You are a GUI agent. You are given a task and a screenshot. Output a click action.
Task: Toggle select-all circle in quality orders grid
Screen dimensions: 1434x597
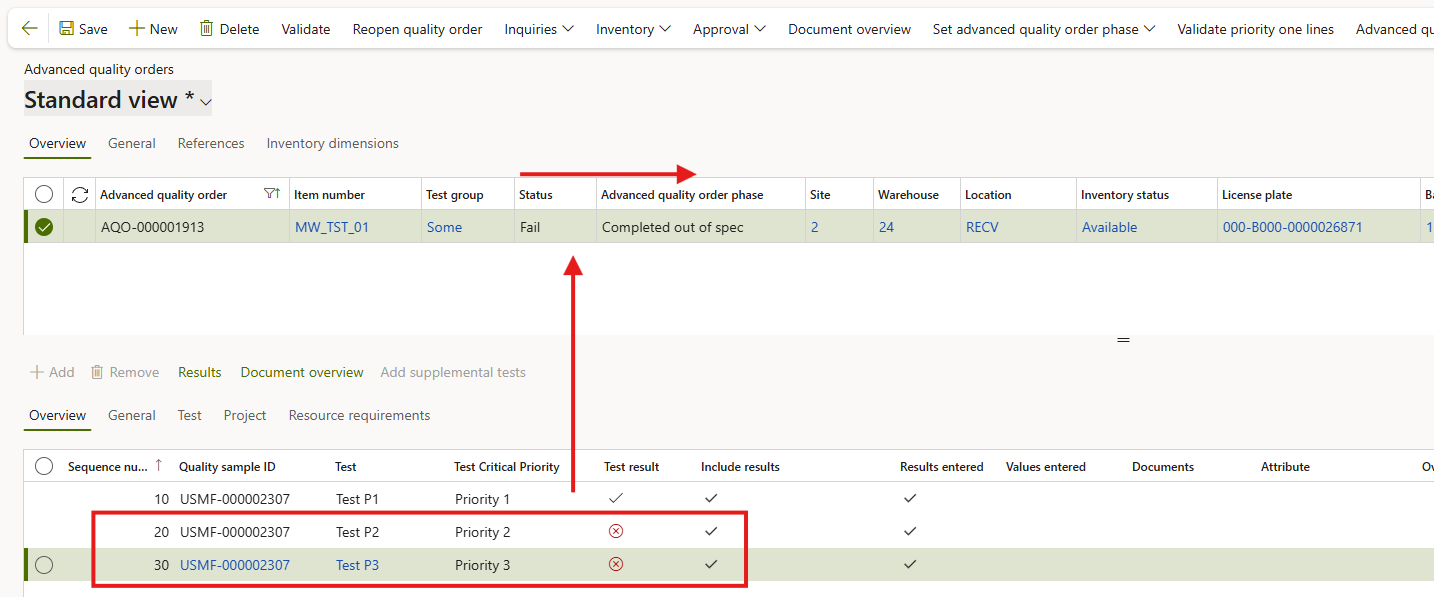[44, 195]
